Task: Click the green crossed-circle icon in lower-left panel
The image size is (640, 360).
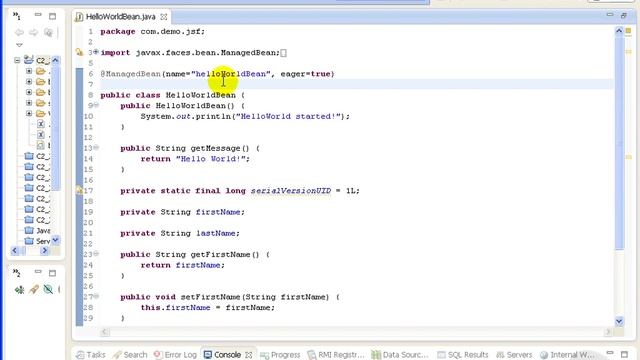Action: tap(48, 289)
